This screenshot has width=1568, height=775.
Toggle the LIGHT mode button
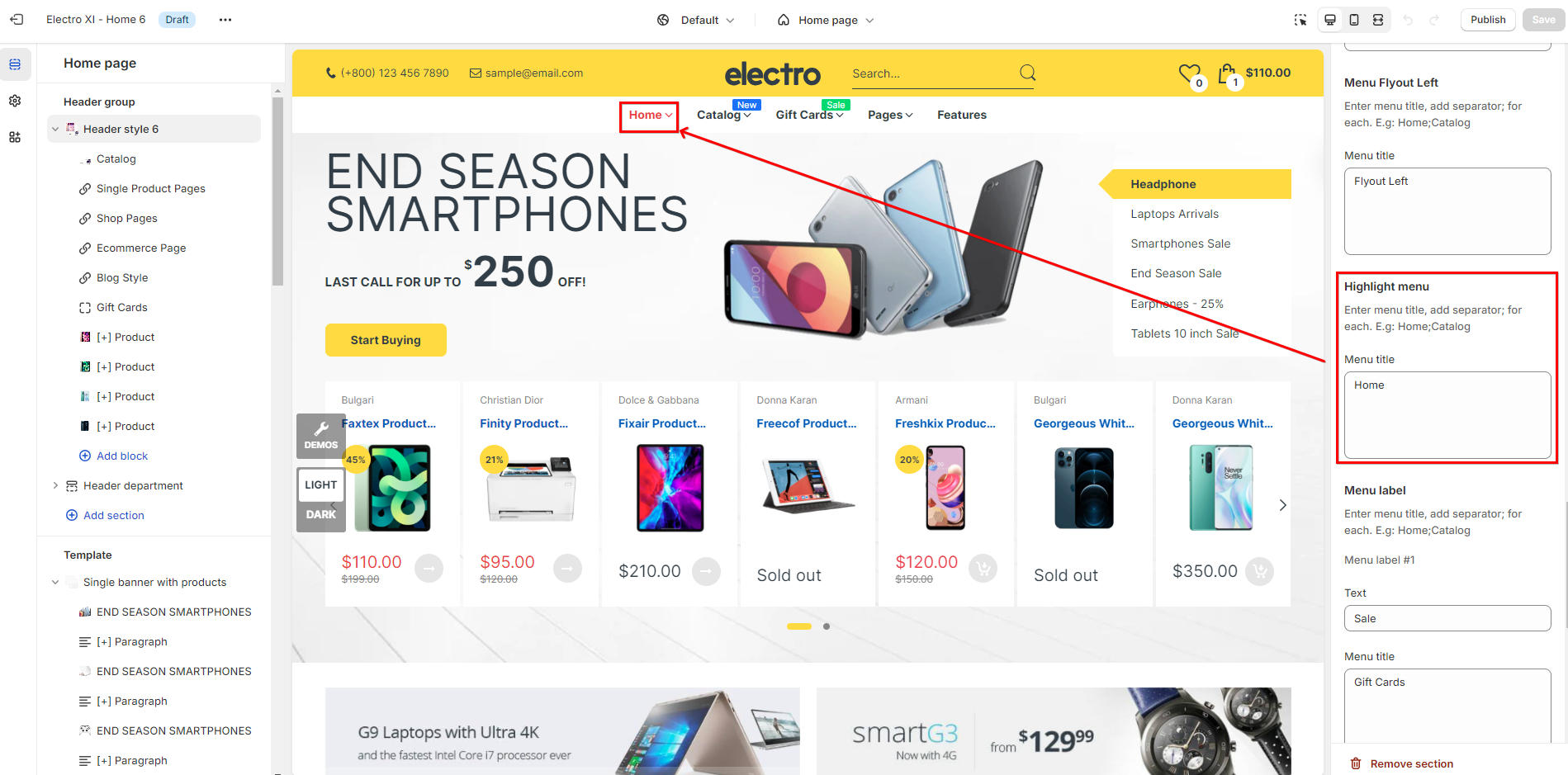click(x=321, y=484)
